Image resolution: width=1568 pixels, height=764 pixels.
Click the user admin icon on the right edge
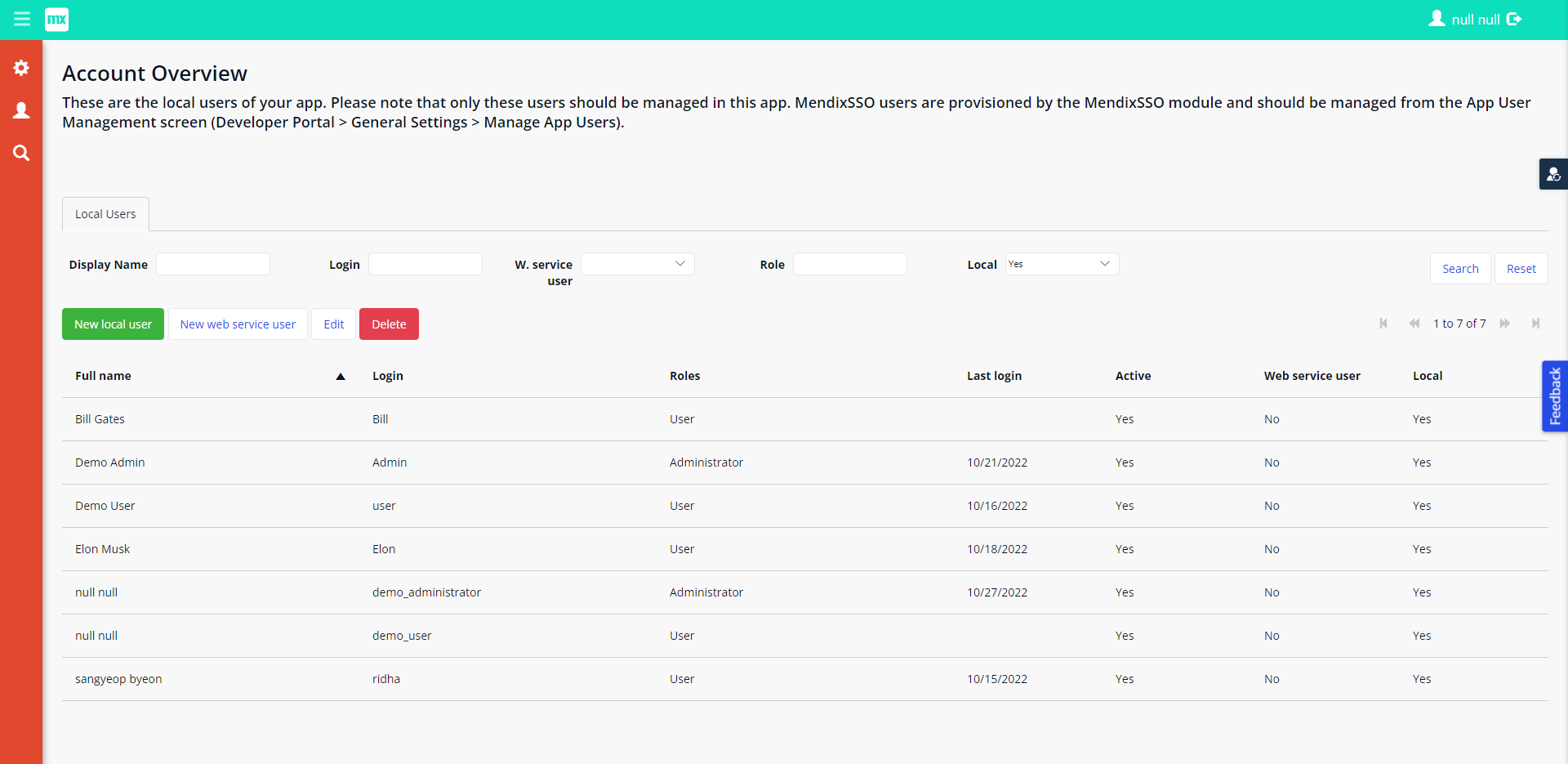1554,174
